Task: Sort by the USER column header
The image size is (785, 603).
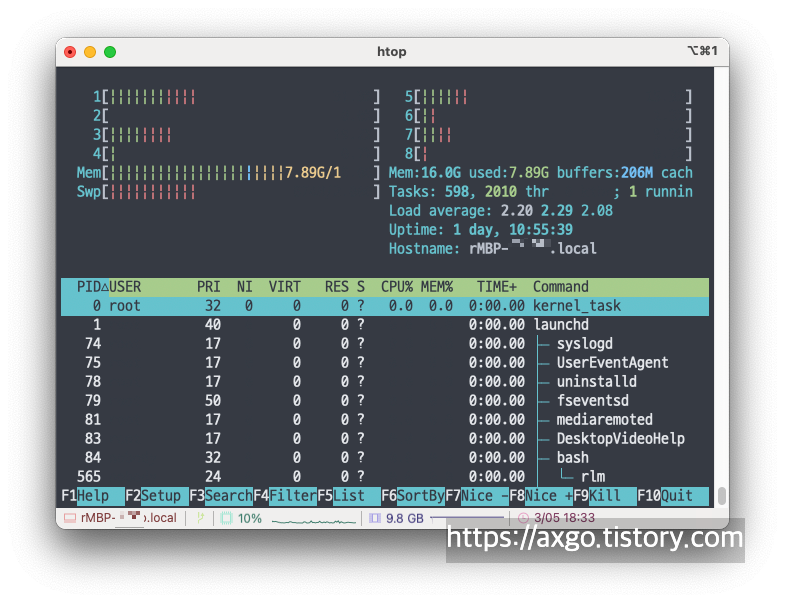Action: click(x=125, y=287)
